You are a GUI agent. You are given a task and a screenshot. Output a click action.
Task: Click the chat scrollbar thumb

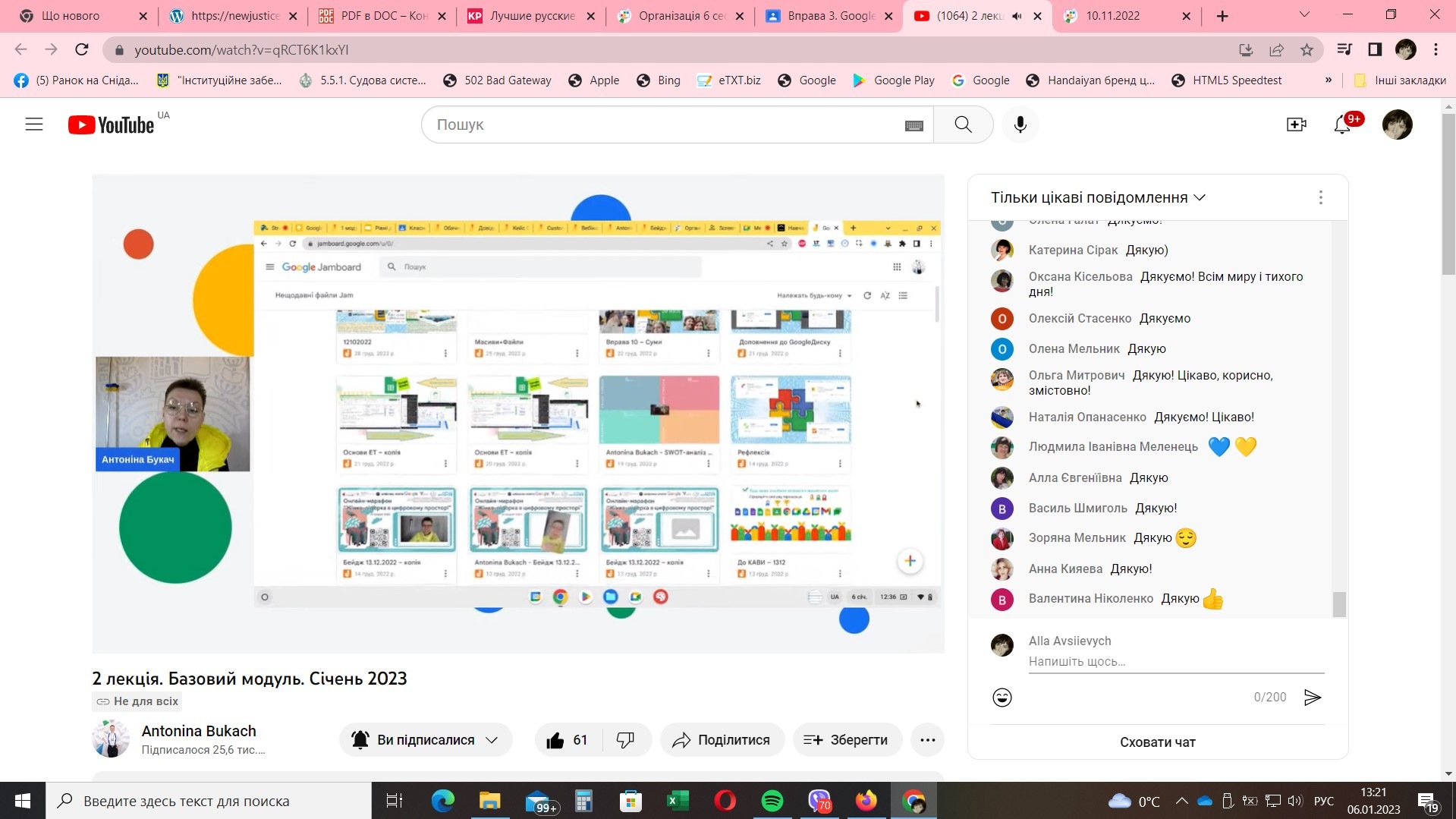point(1339,604)
